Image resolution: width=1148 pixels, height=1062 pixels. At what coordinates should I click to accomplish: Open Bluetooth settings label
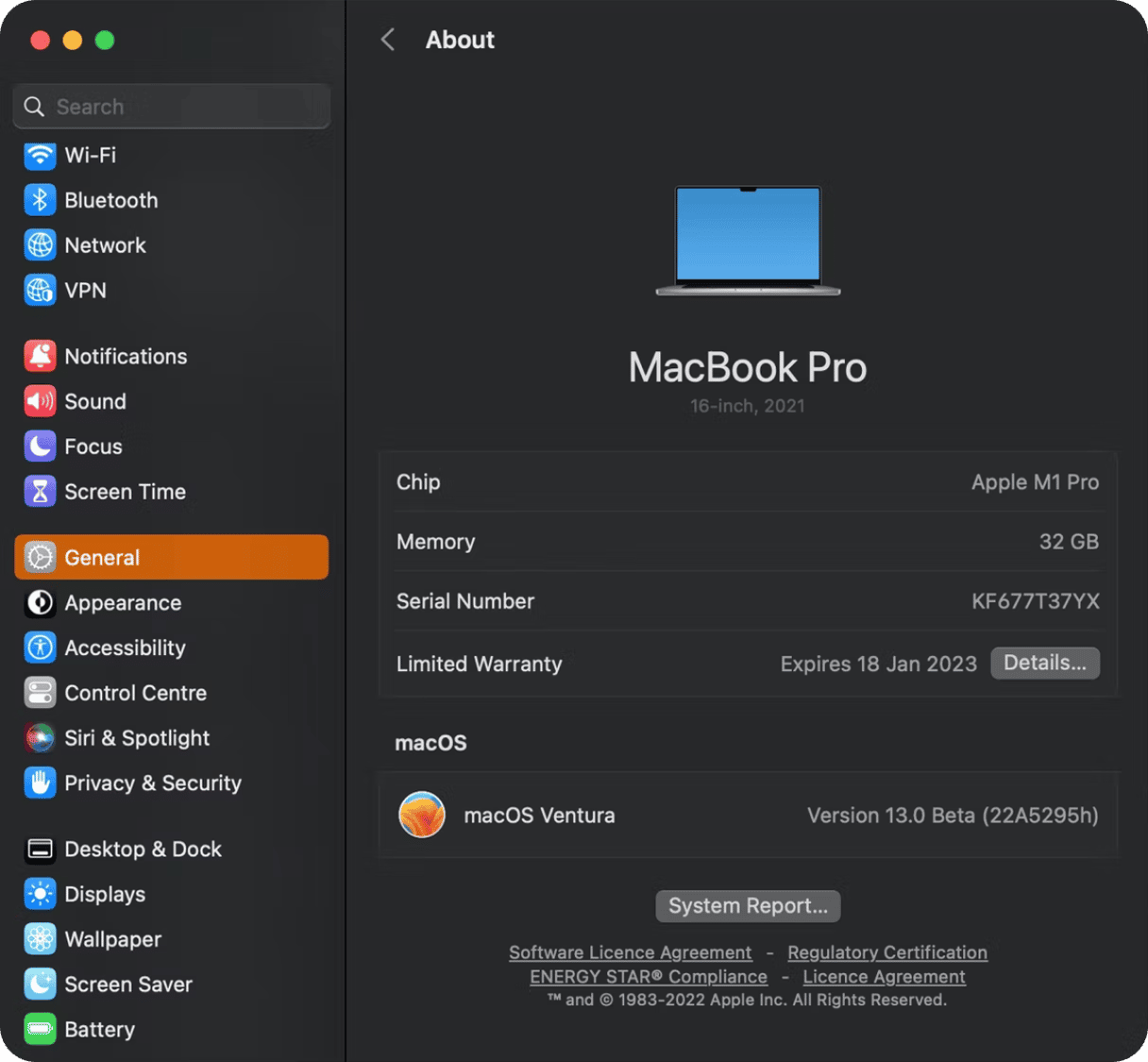111,200
